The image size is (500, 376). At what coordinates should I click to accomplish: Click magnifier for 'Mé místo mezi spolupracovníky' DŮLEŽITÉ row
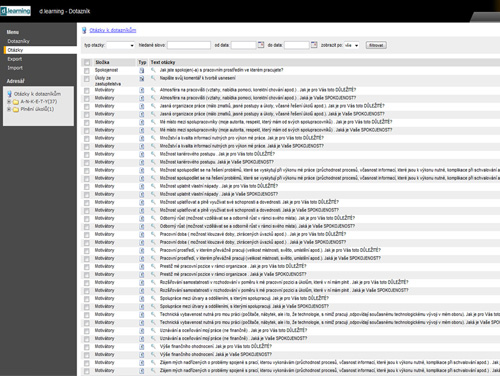(x=153, y=122)
